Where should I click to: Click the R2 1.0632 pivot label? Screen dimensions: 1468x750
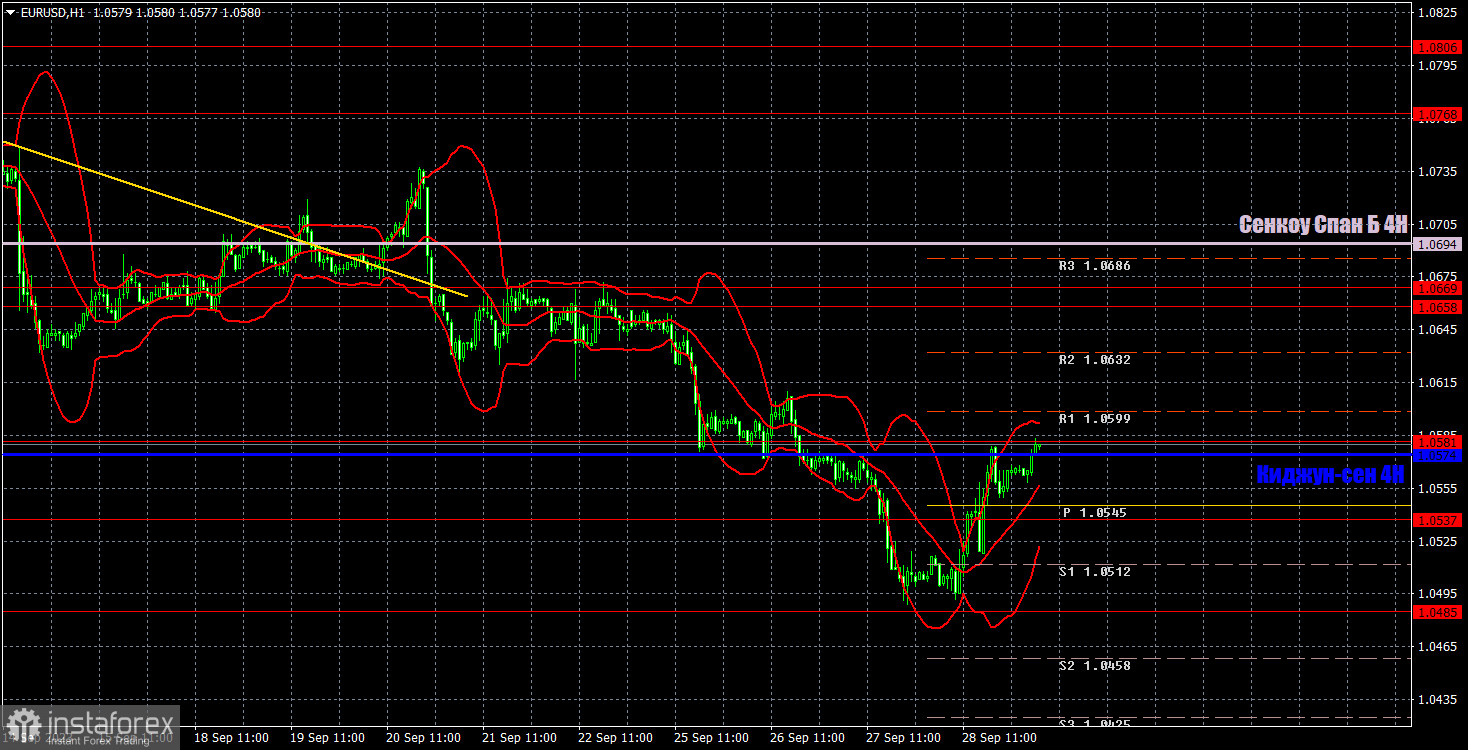point(1094,360)
